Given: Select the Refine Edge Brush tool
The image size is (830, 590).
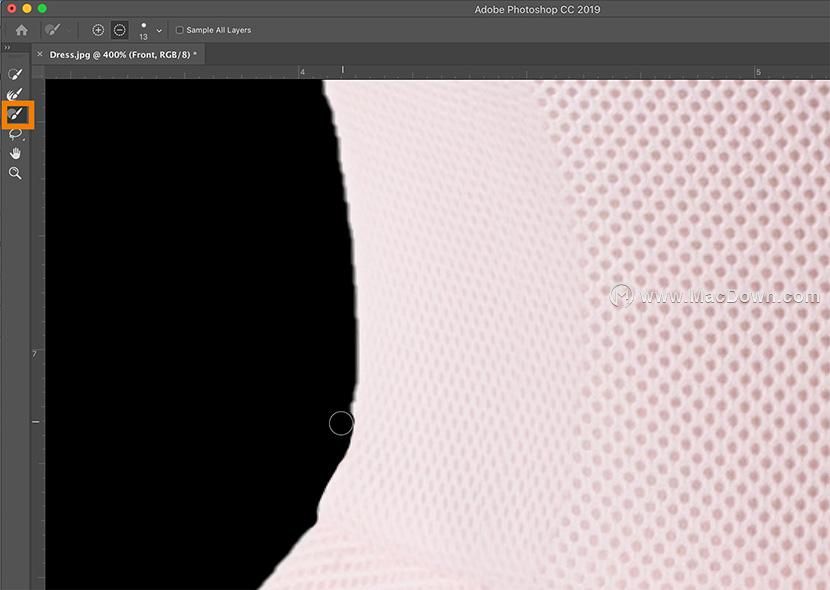Looking at the screenshot, I should [x=15, y=94].
